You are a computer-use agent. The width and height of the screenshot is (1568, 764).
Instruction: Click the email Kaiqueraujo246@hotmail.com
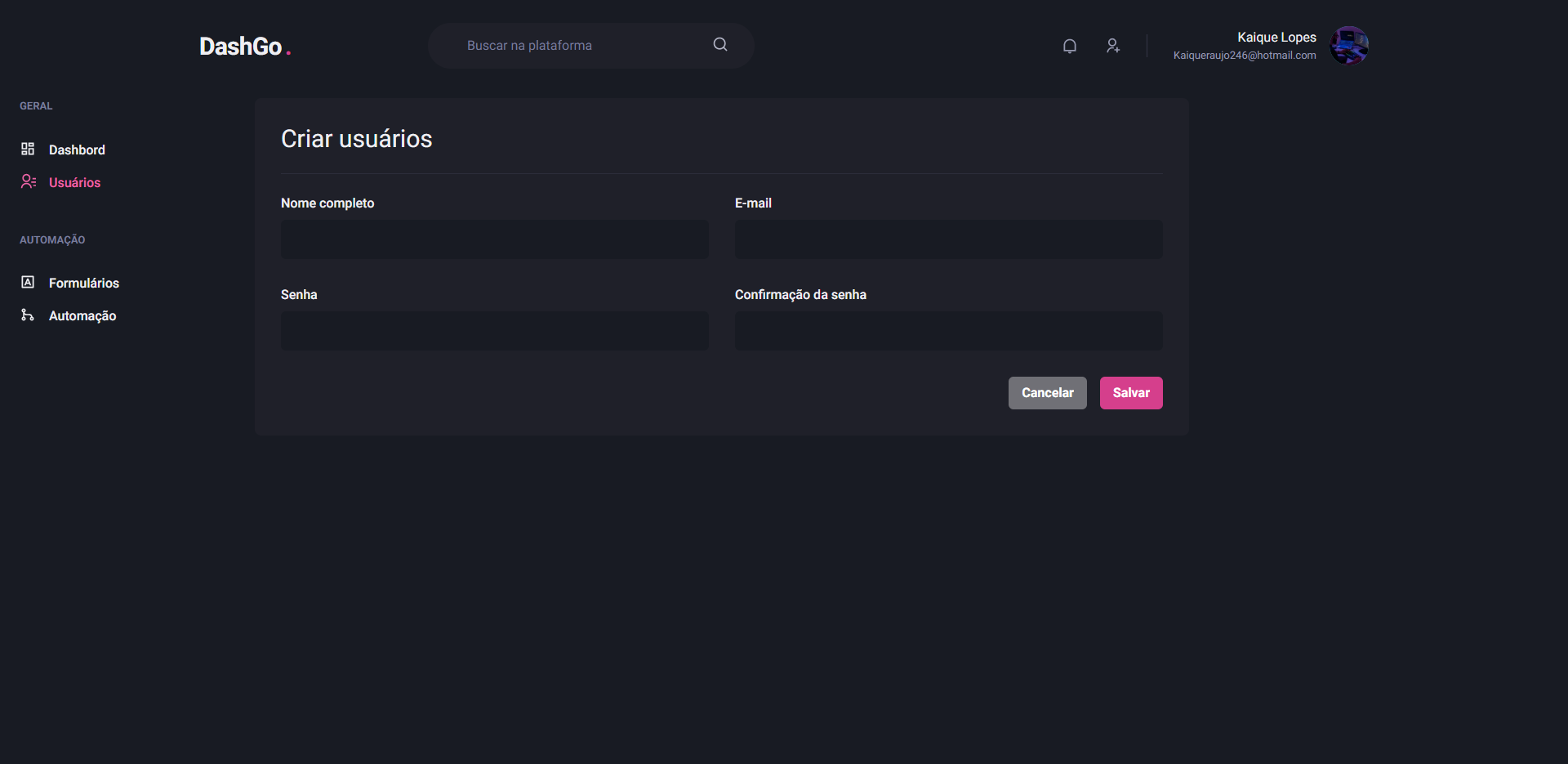tap(1244, 55)
